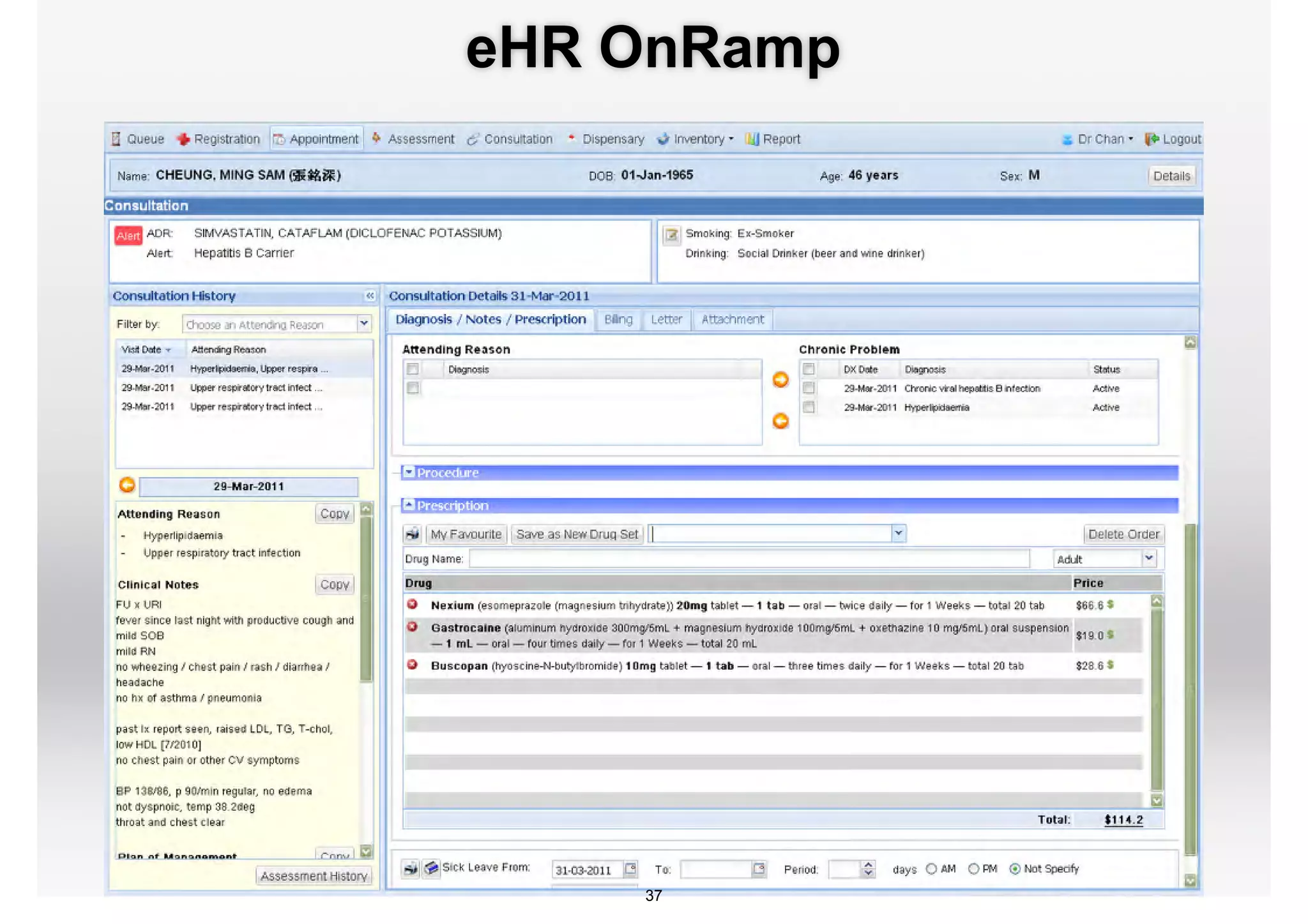Screen dimensions: 1308x924
Task: Click the red cross Registration icon
Action: click(183, 139)
